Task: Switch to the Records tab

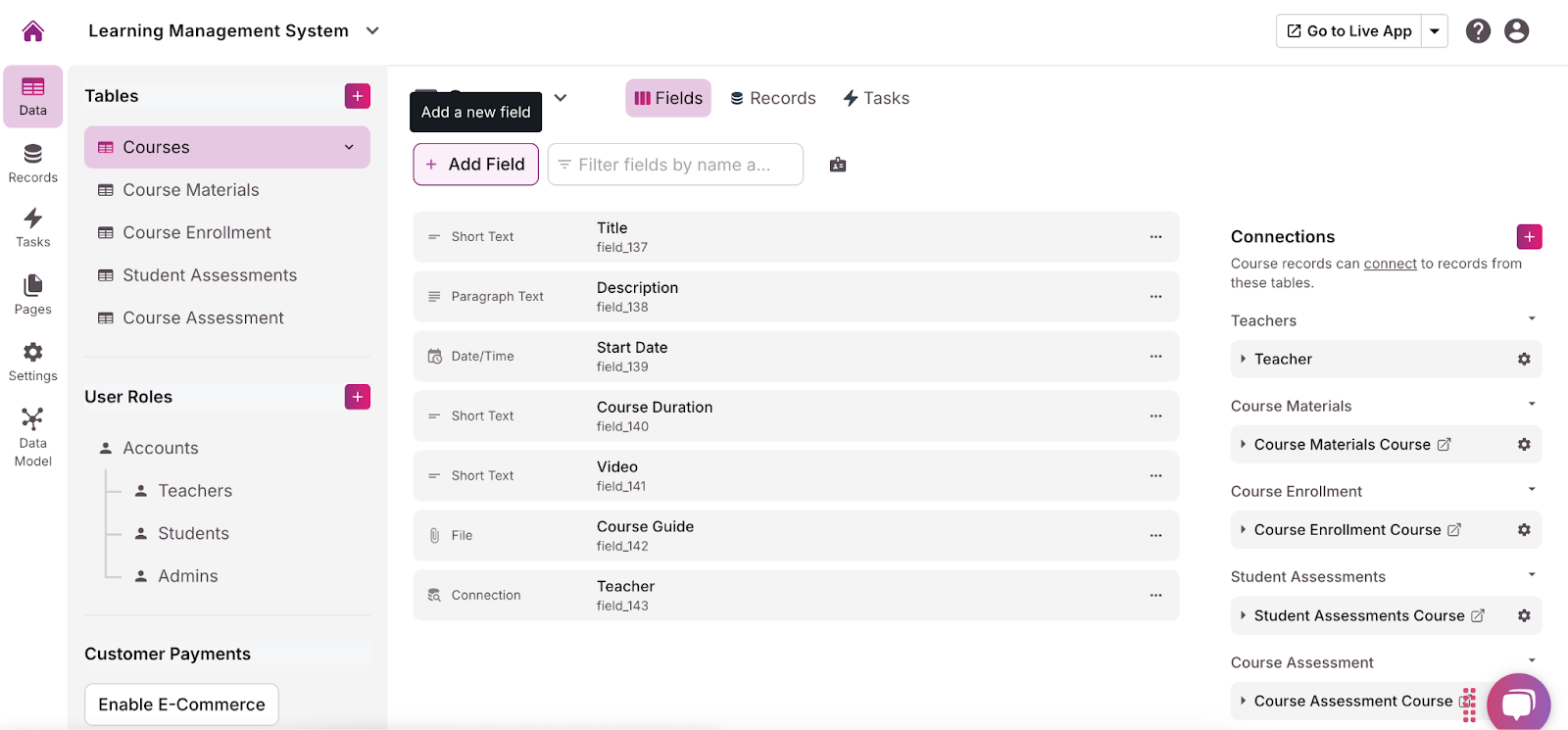Action: (773, 98)
